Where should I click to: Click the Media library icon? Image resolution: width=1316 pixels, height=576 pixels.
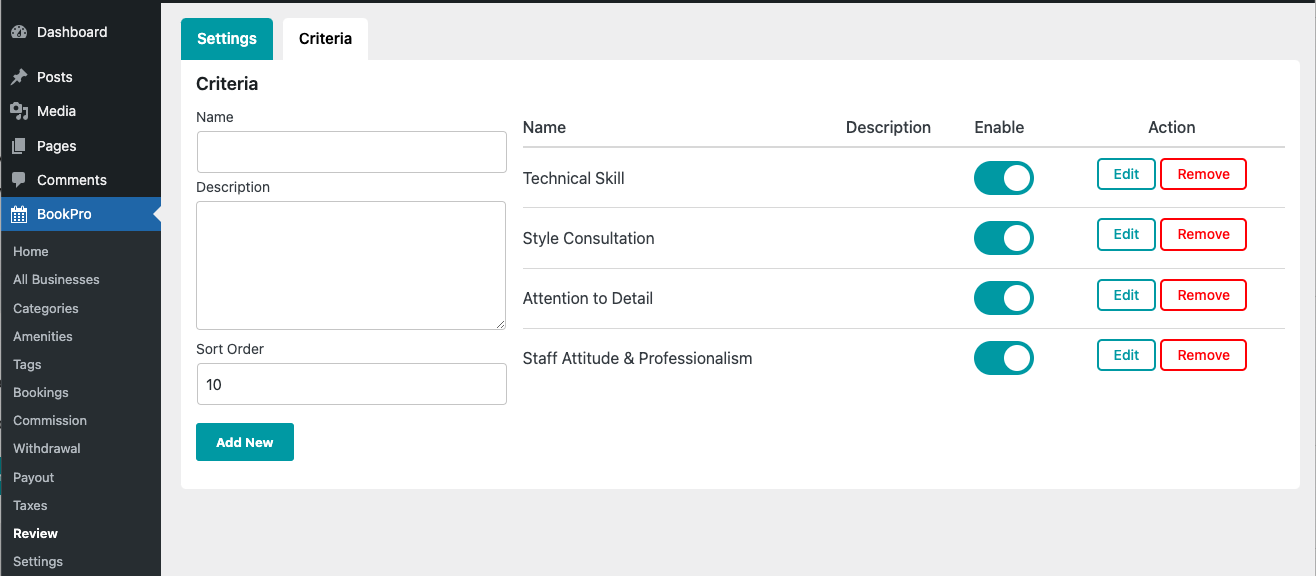(19, 111)
